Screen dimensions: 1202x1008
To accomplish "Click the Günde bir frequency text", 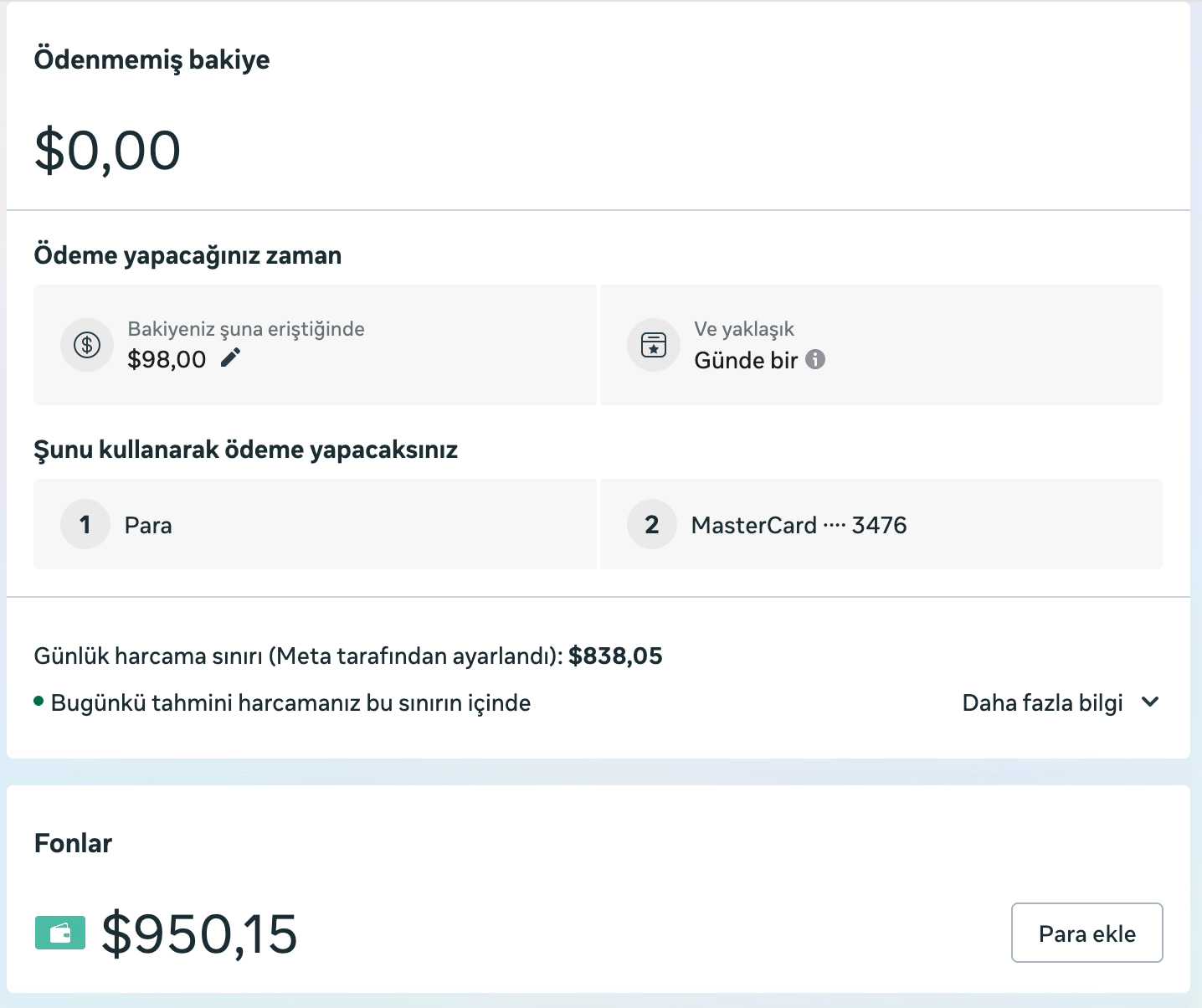I will click(746, 360).
